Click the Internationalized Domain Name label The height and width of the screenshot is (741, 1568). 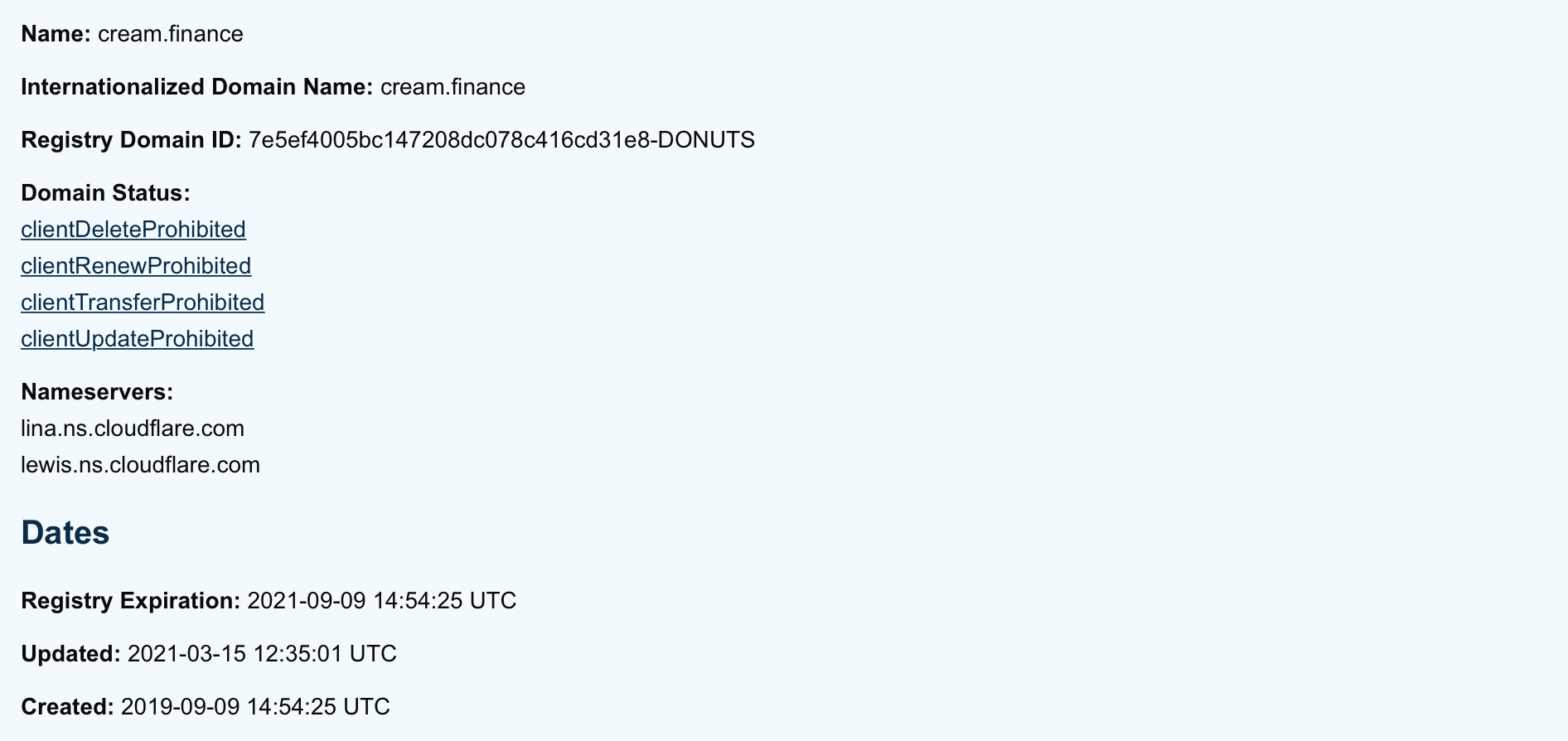197,87
